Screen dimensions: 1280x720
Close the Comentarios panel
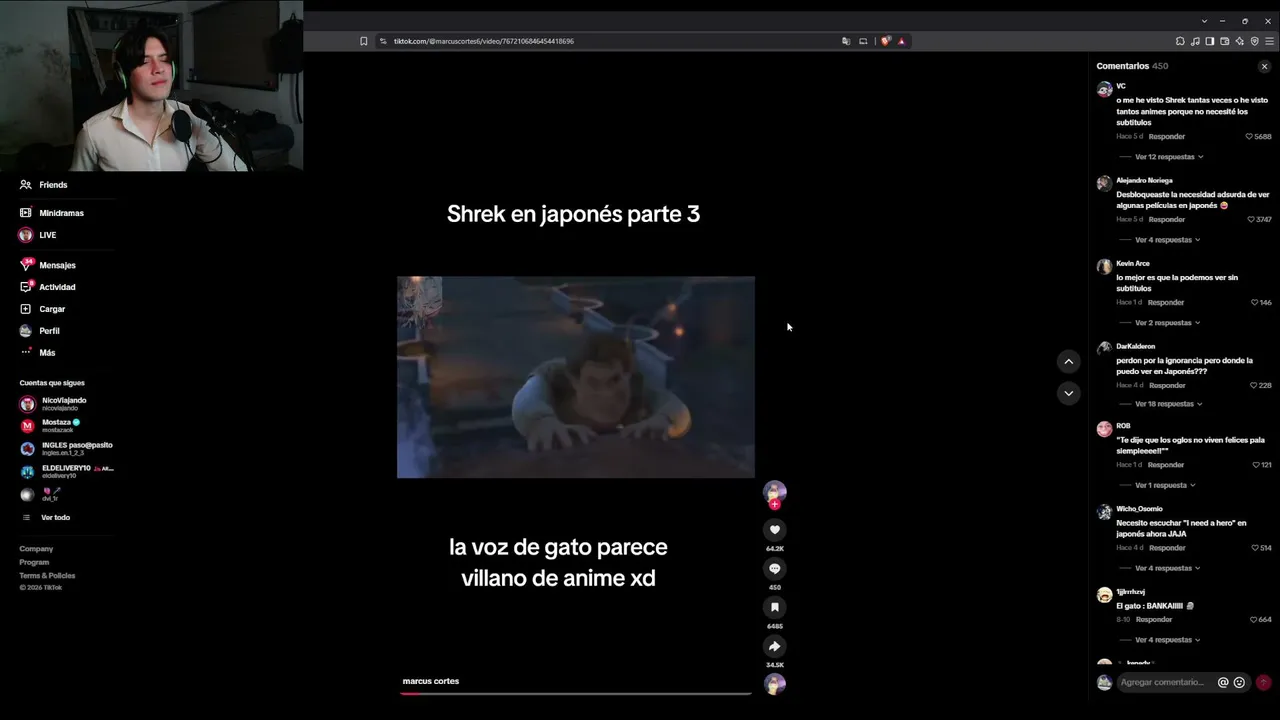point(1264,66)
